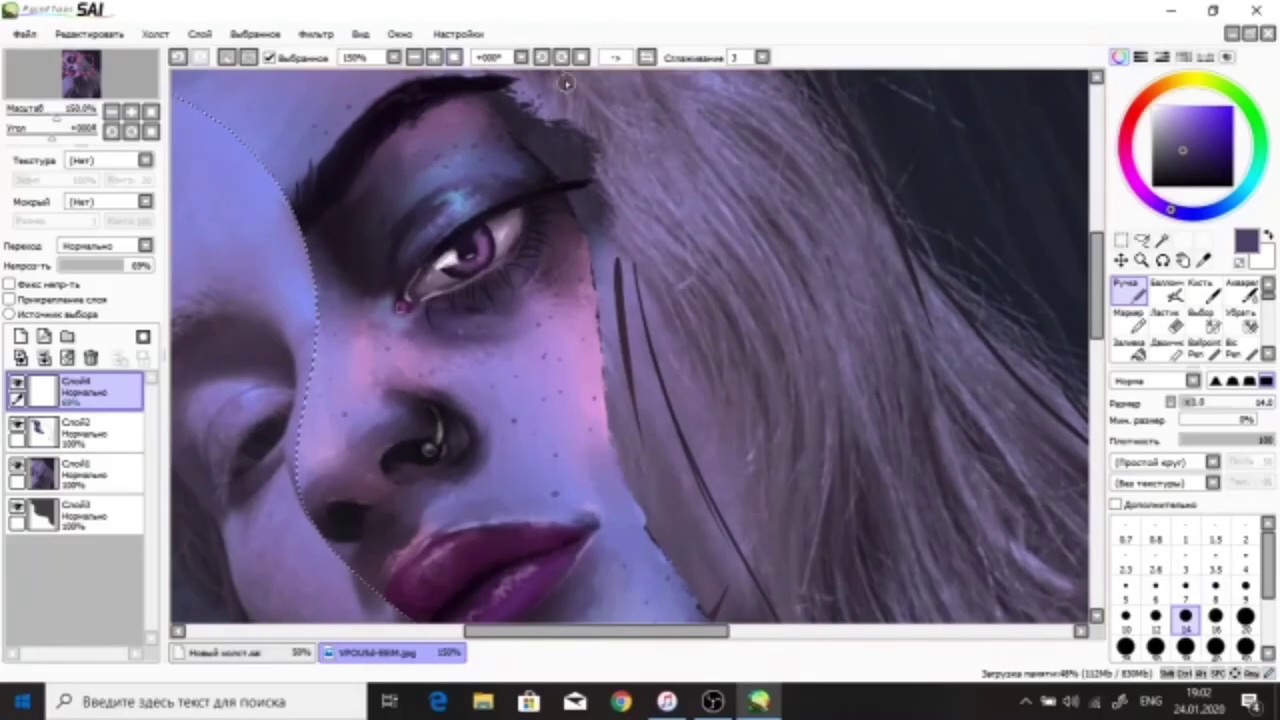Select the flattest brush edge shape button
1280x720 pixels.
point(1267,381)
